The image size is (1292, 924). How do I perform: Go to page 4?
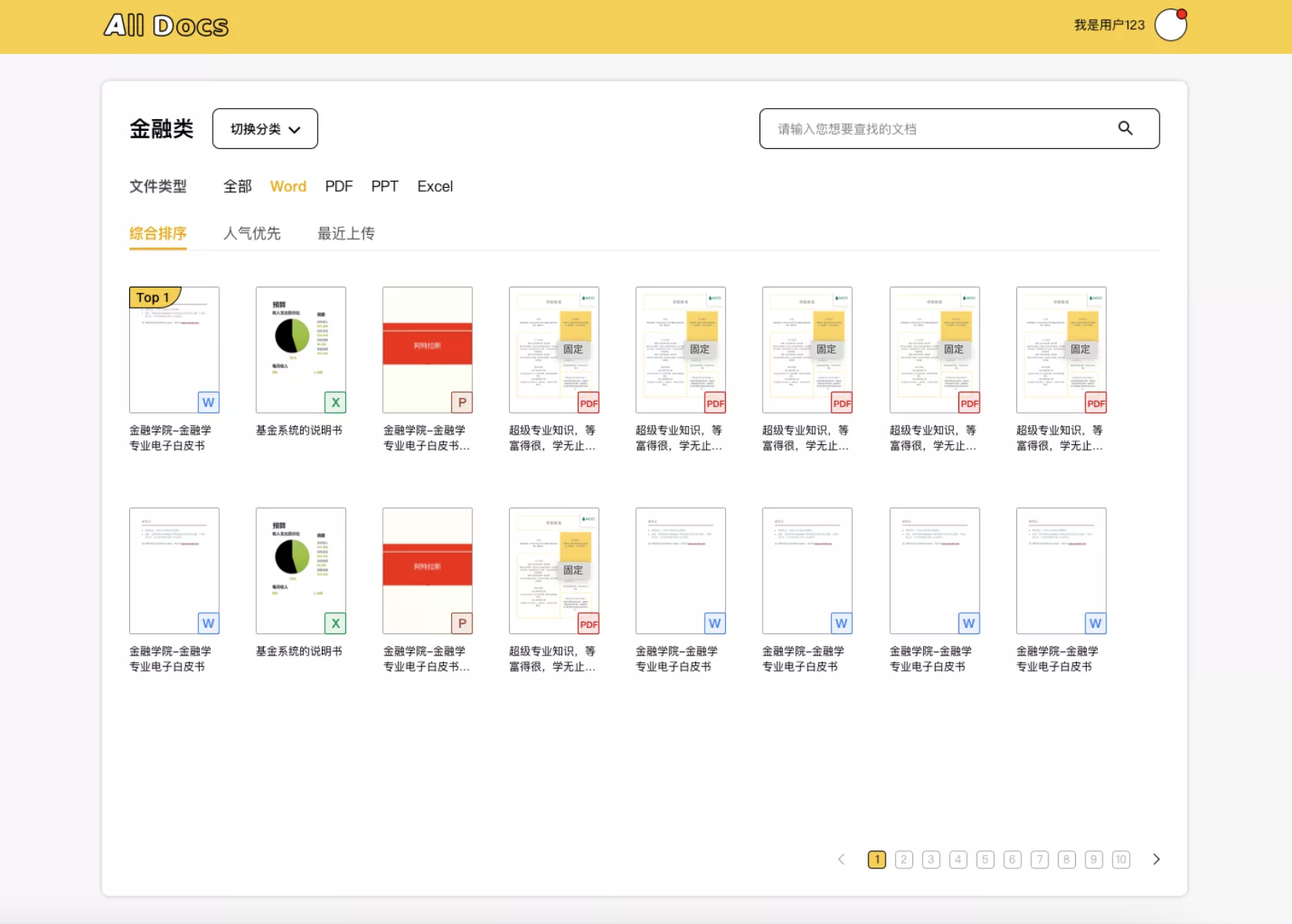click(x=958, y=860)
